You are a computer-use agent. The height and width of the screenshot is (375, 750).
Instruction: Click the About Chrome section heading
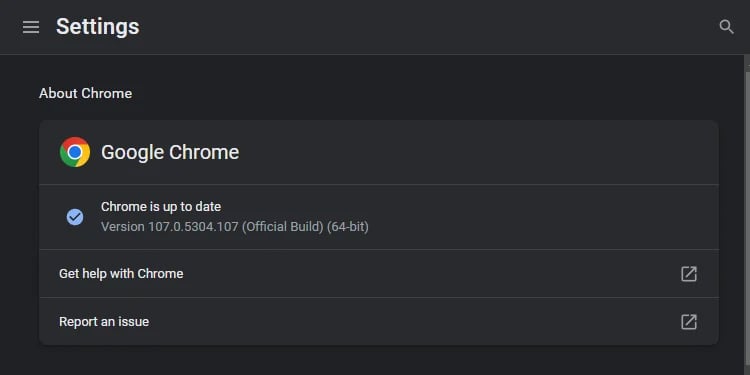(86, 93)
